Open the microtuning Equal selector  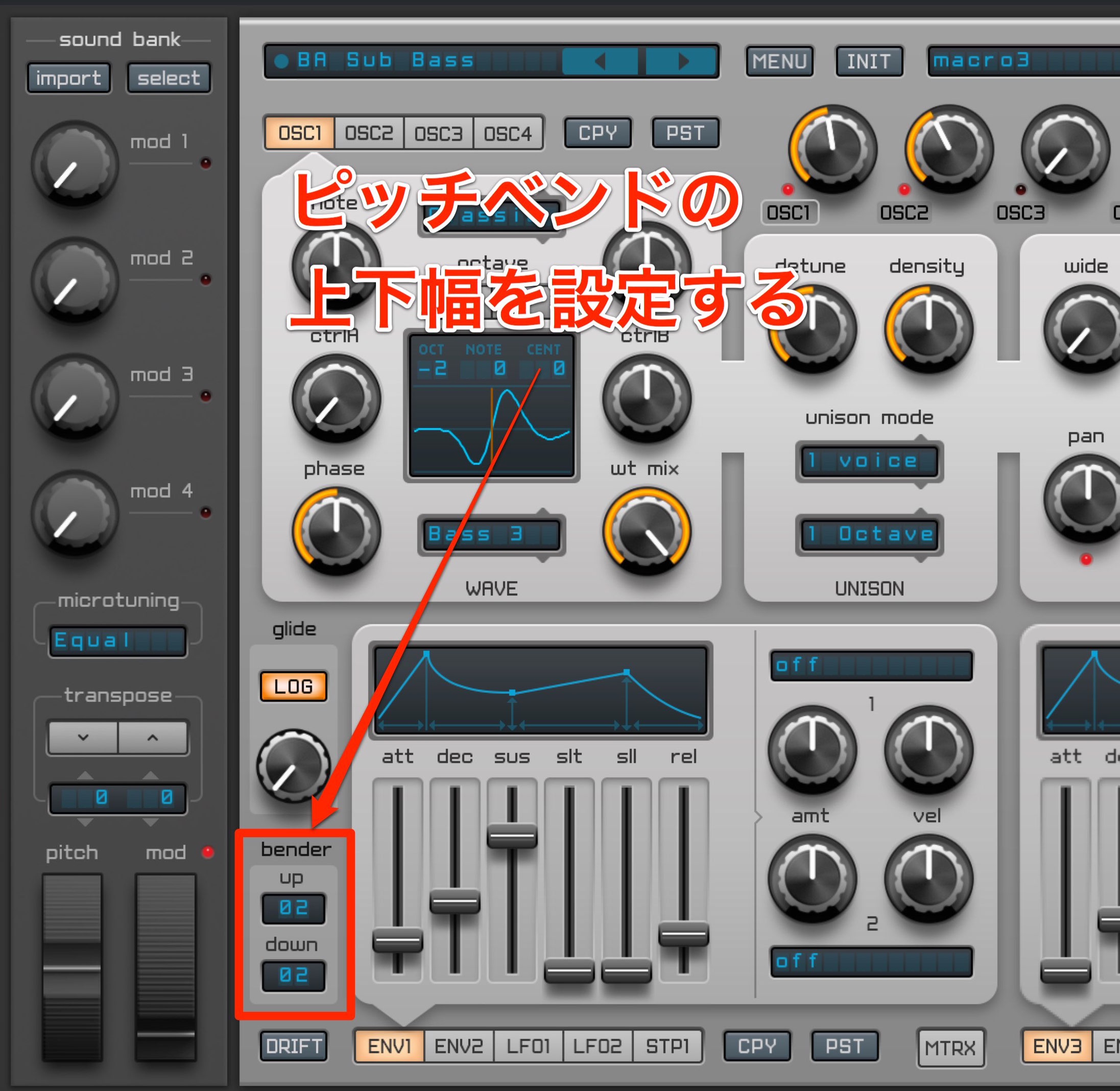(x=117, y=641)
